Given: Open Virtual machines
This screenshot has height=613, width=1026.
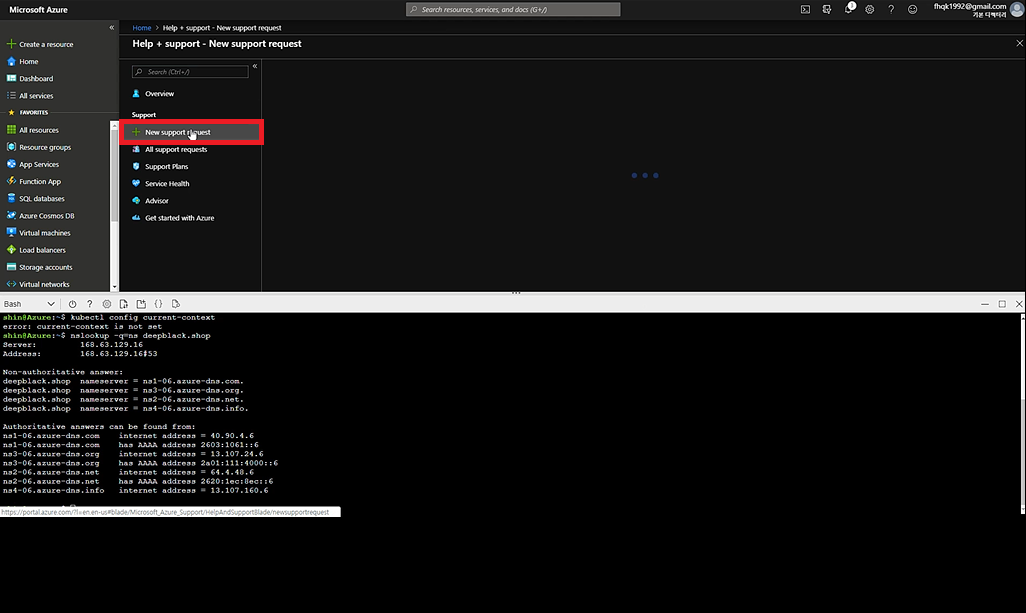Looking at the screenshot, I should 39,233.
